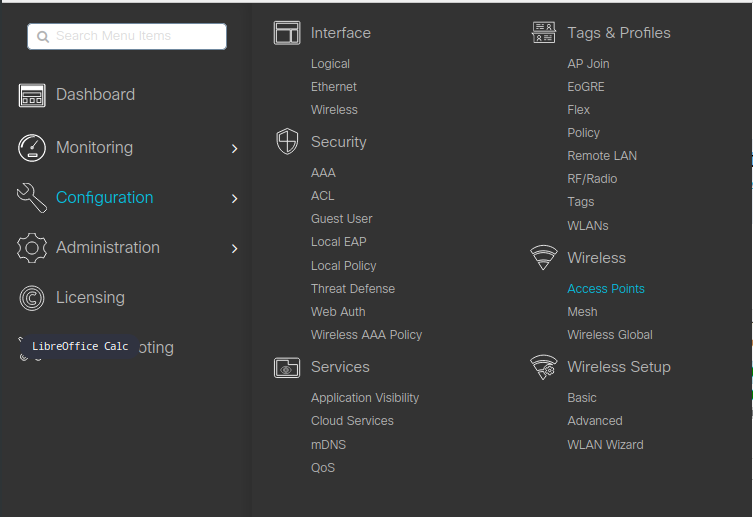Image resolution: width=753 pixels, height=517 pixels.
Task: Select the Monitoring menu item
Action: (95, 147)
